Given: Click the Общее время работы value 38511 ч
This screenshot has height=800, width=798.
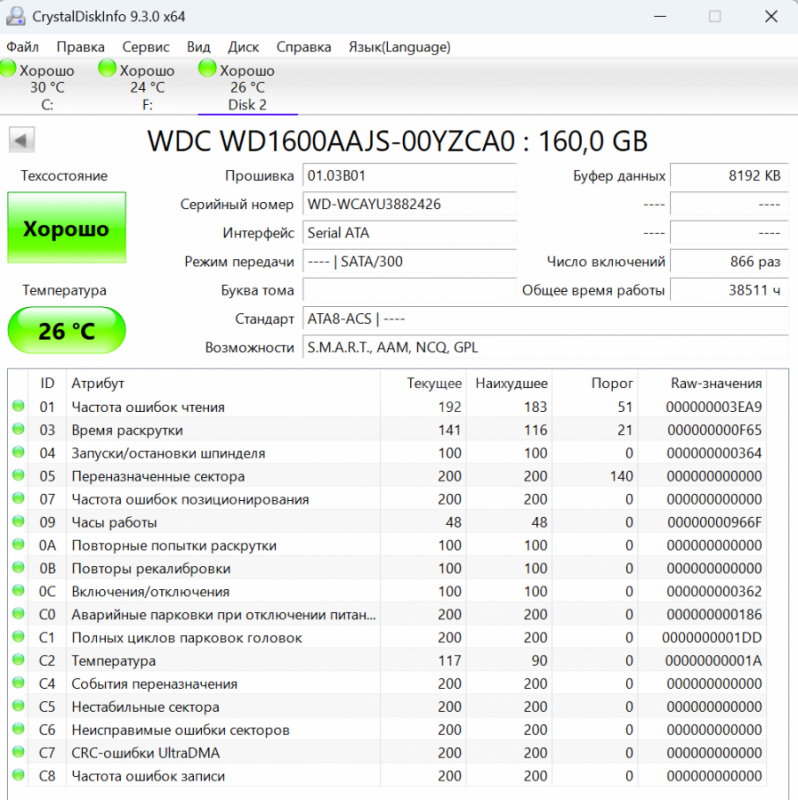Looking at the screenshot, I should pyautogui.click(x=729, y=290).
